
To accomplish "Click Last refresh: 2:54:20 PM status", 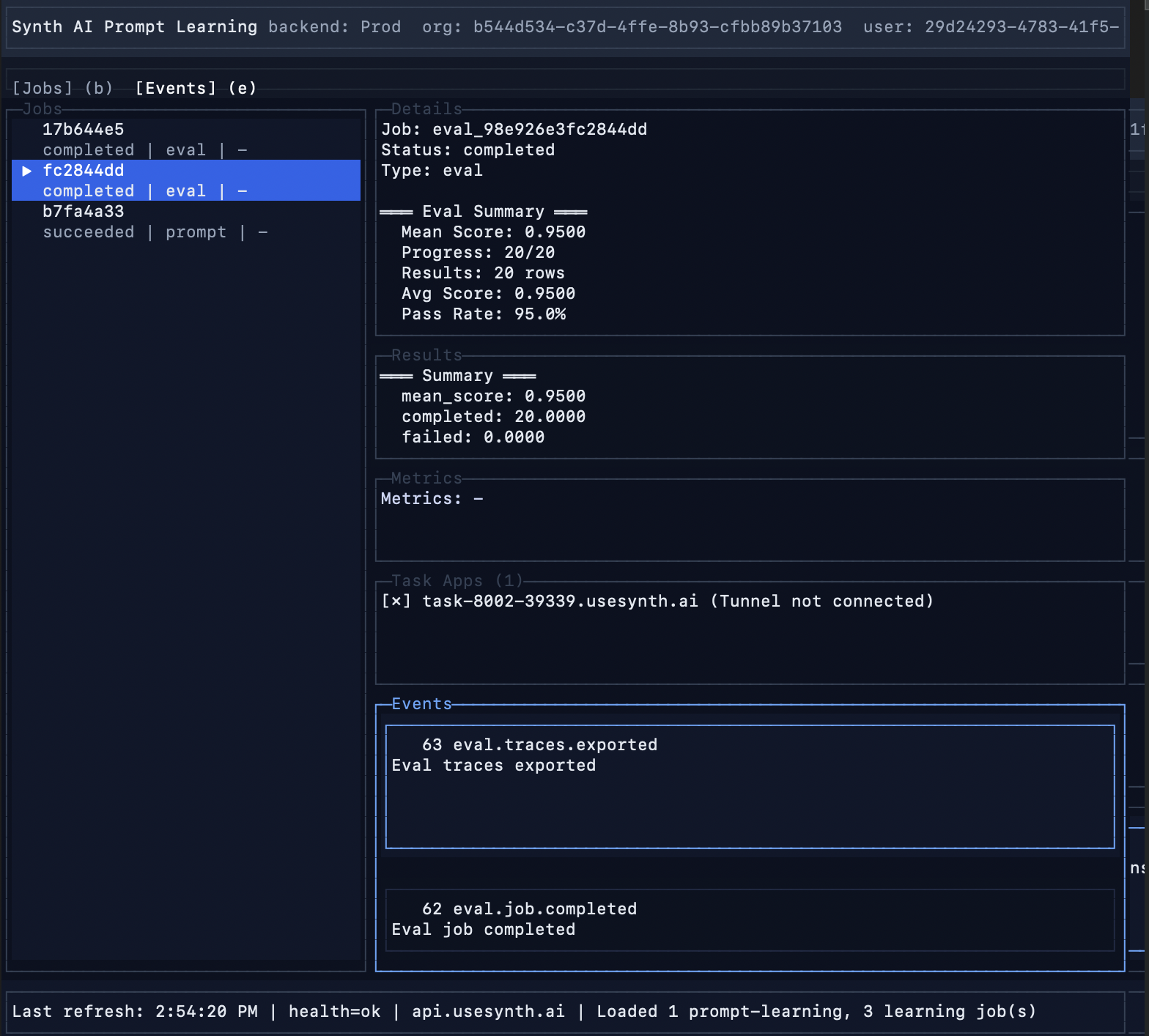I will point(134,1011).
